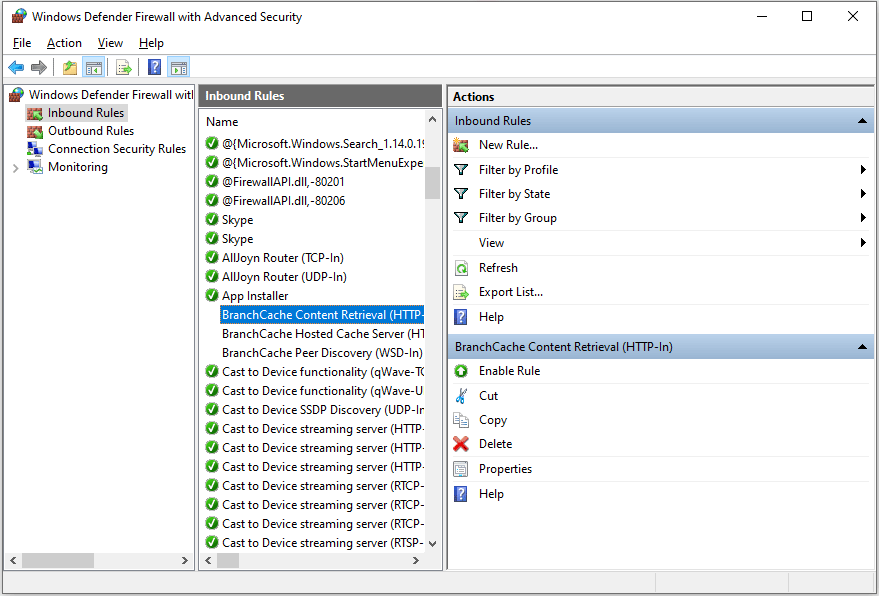Toggle the Show/Hide Action Pane button
The image size is (879, 596).
[x=179, y=68]
